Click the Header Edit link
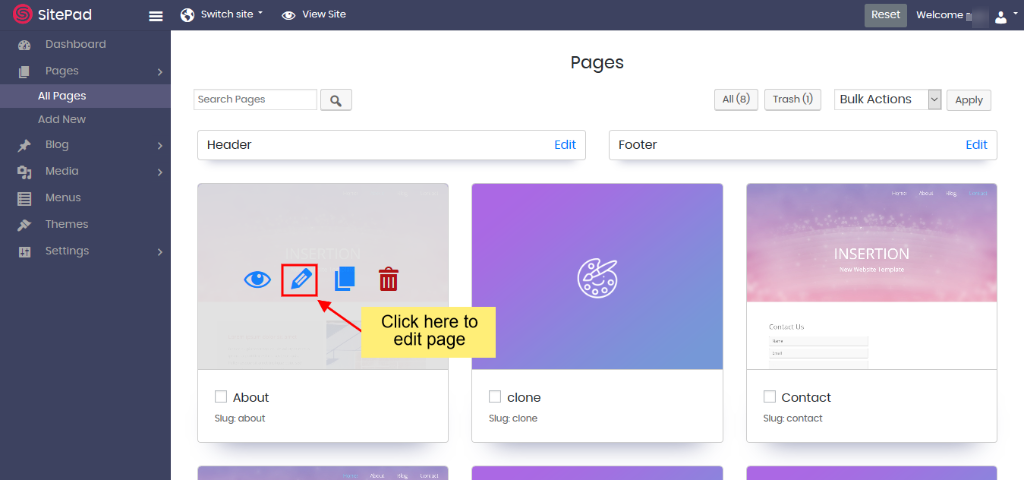The image size is (1024, 480). pos(565,145)
